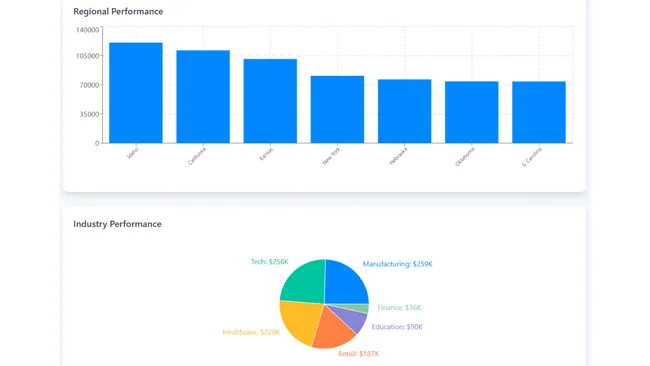Click the 'Finance: $36K' label
This screenshot has width=650, height=366.
point(399,308)
